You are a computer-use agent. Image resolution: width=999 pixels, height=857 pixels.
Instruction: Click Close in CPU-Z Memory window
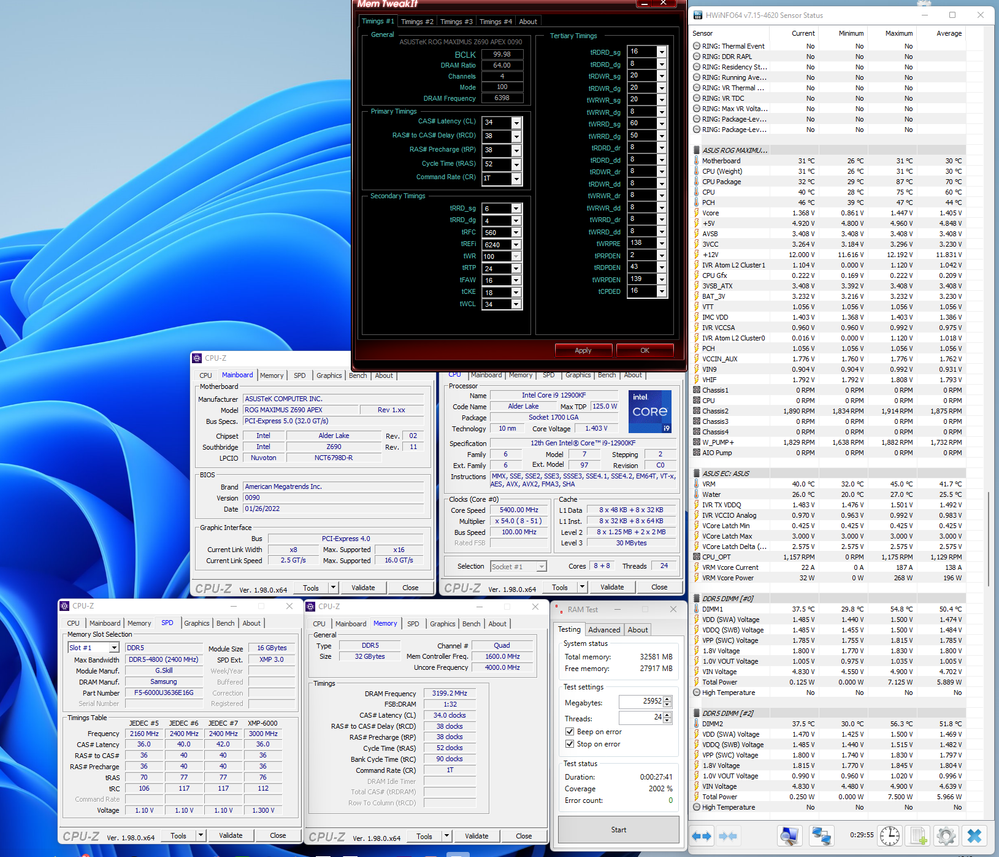pos(524,836)
